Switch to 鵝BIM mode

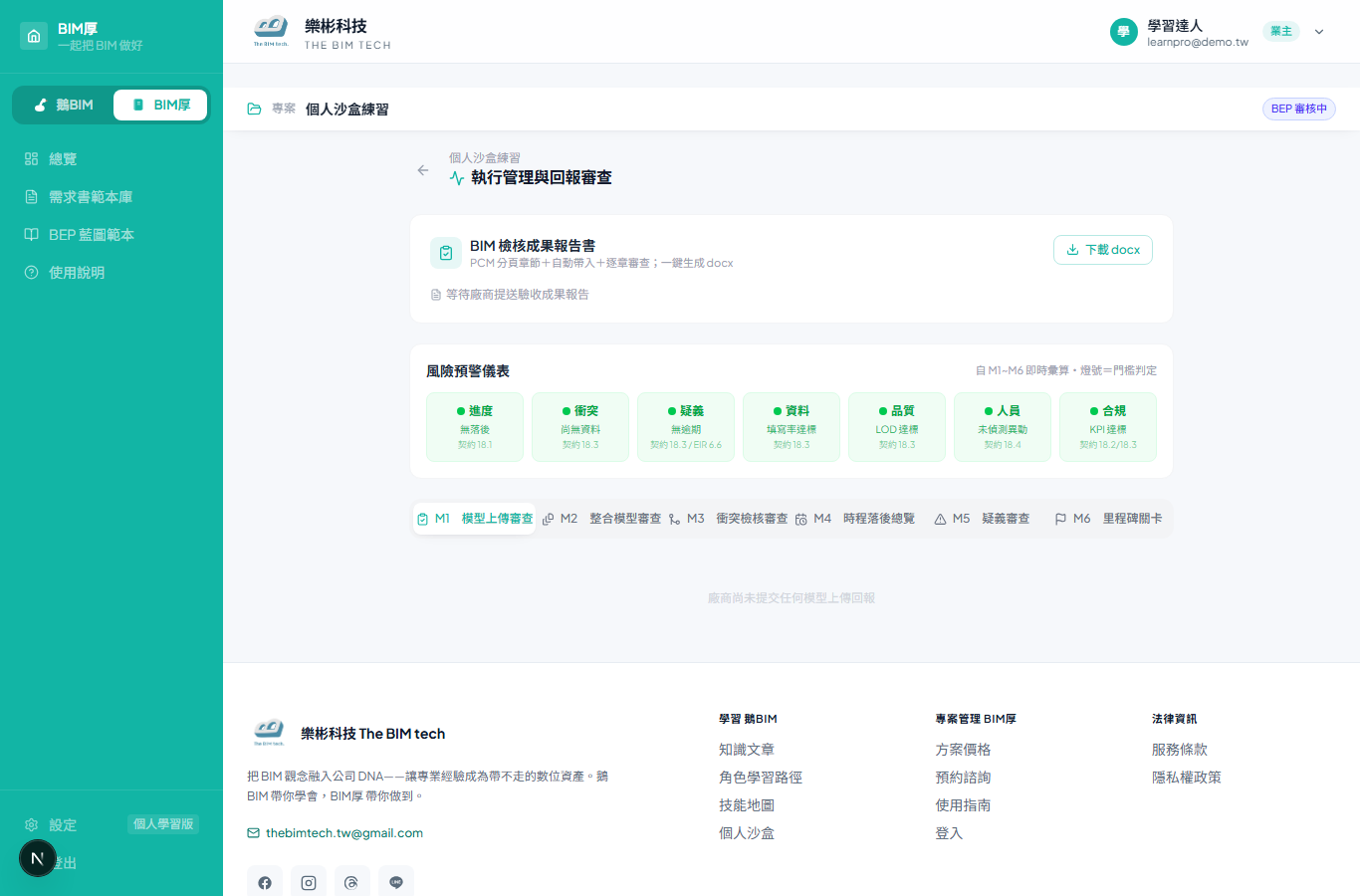pos(64,105)
